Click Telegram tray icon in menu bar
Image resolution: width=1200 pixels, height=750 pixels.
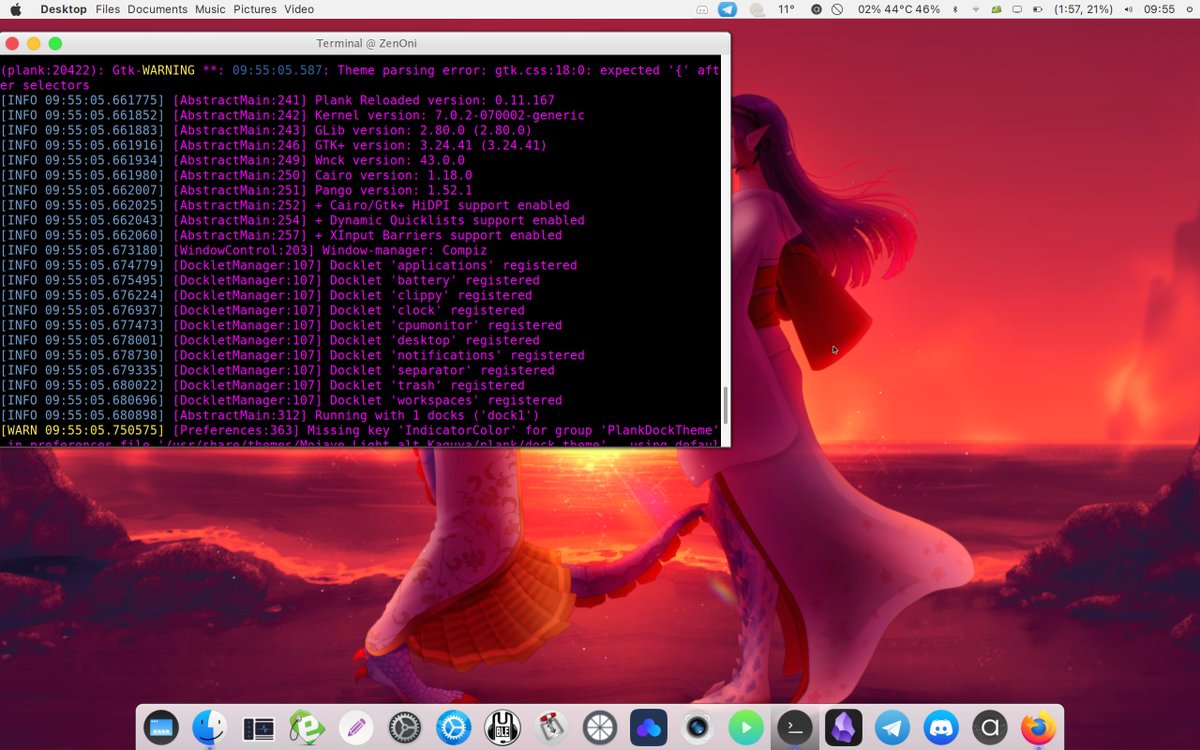tap(728, 9)
